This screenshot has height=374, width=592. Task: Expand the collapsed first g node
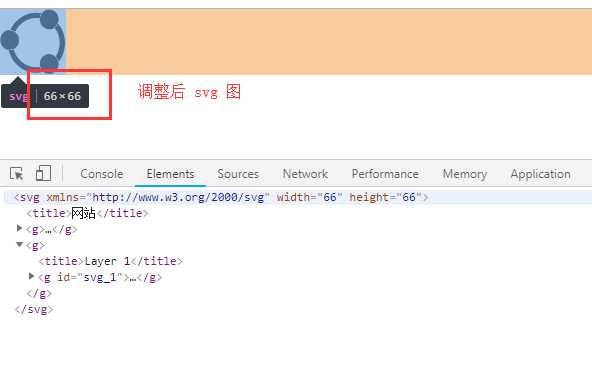pos(19,228)
